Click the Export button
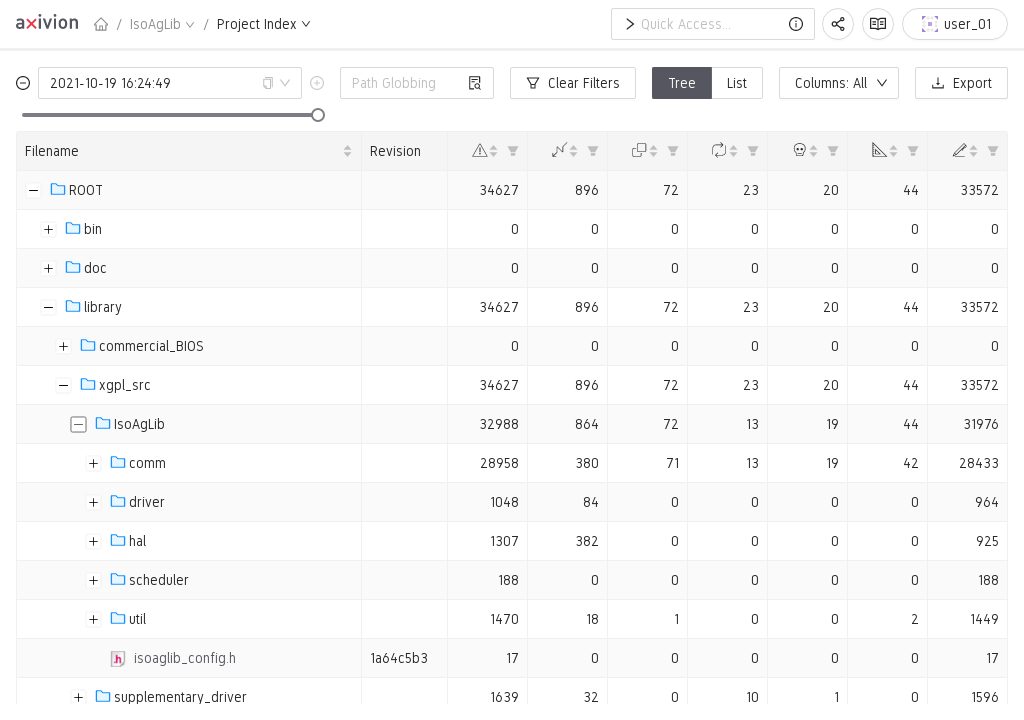Image resolution: width=1024 pixels, height=720 pixels. [961, 83]
